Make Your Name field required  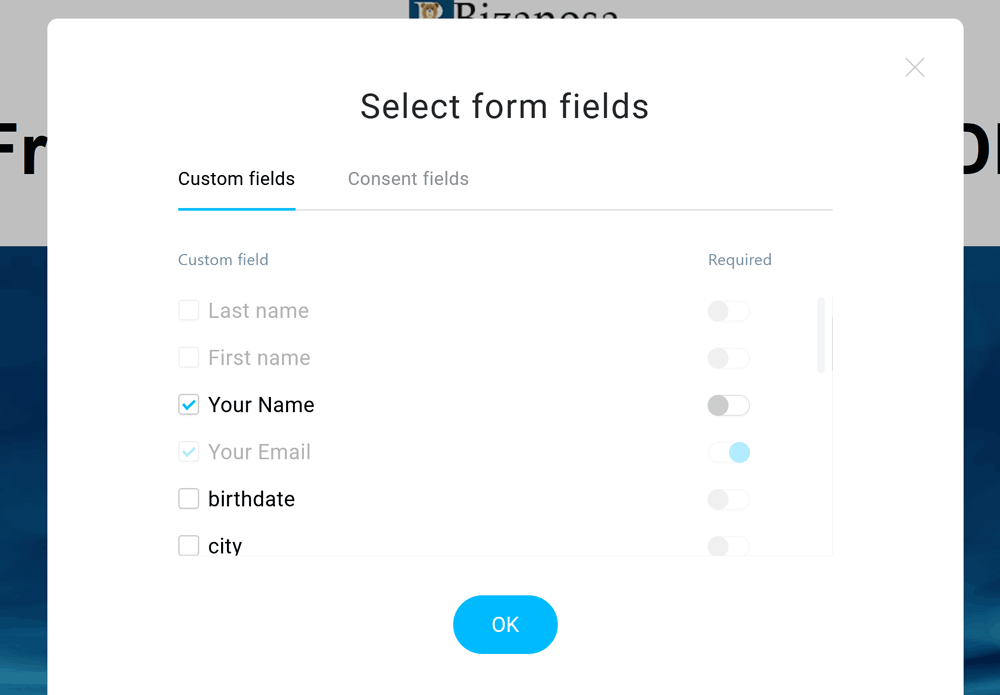pyautogui.click(x=728, y=405)
